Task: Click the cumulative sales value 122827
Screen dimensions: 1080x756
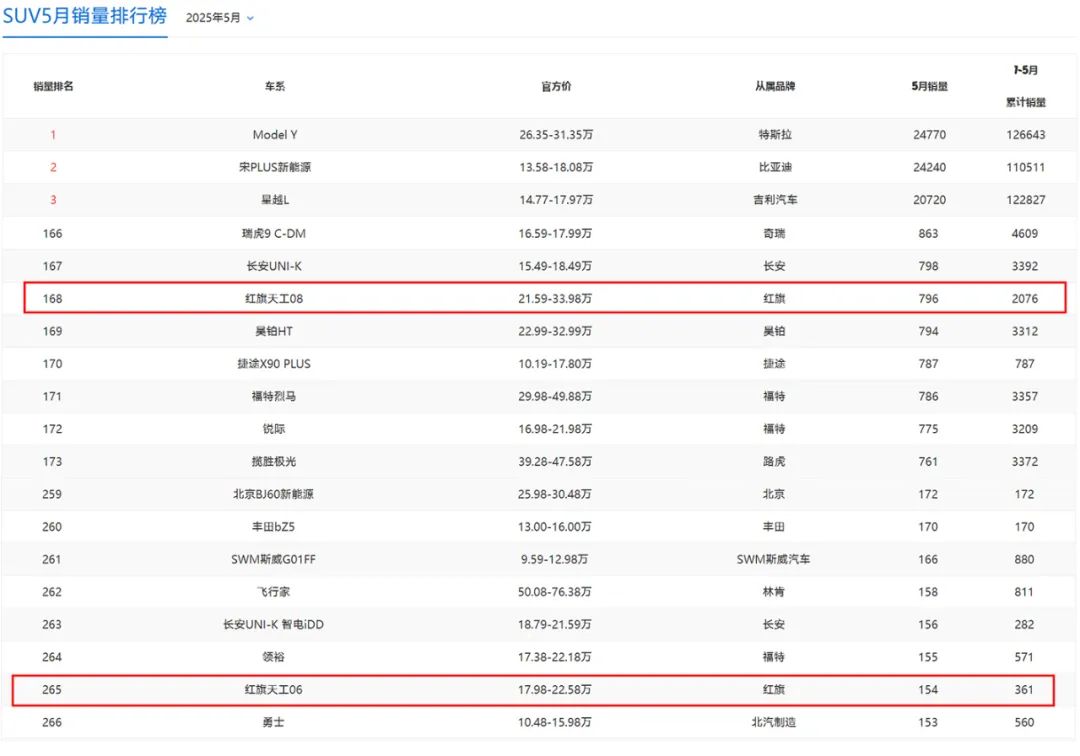Action: click(x=1026, y=200)
